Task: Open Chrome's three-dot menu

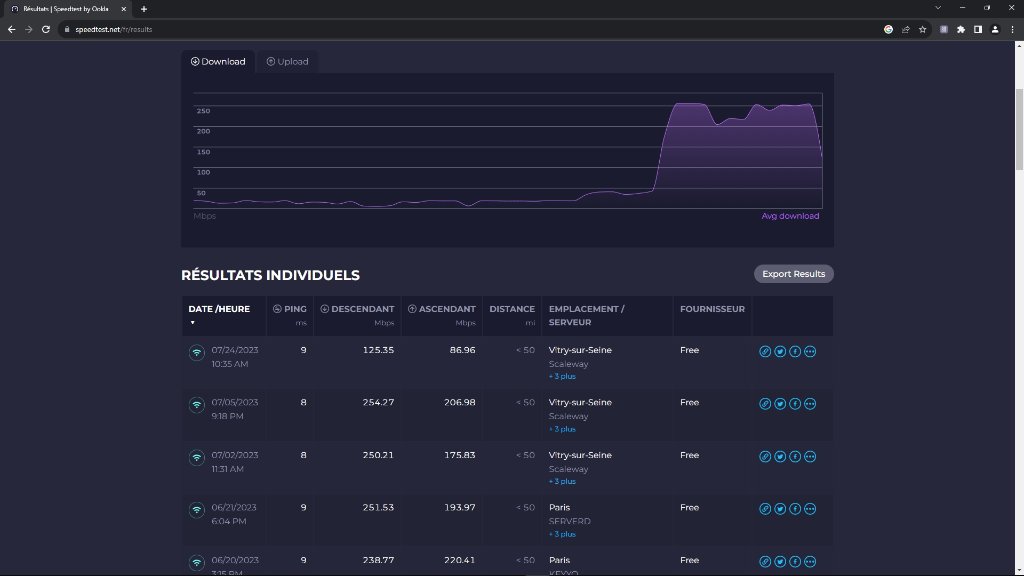Action: (1012, 29)
